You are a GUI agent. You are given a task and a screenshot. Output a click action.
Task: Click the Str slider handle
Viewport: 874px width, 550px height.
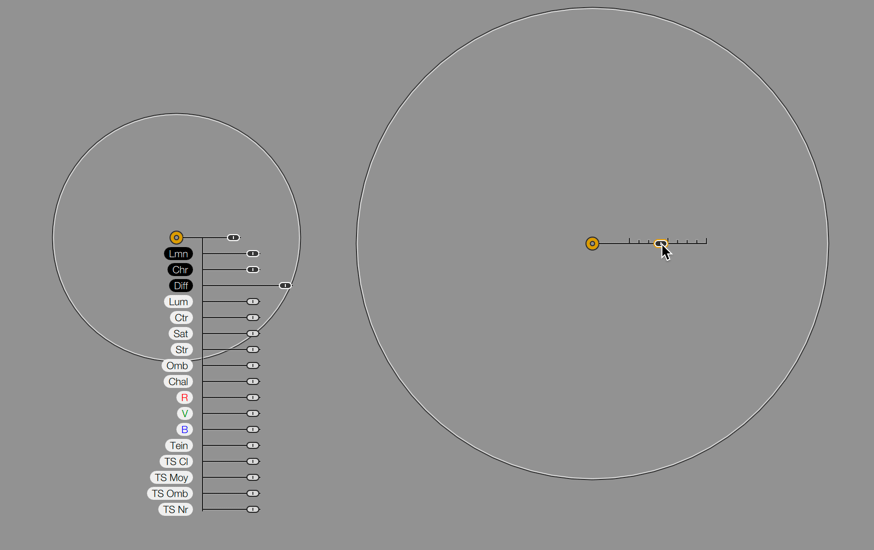click(253, 349)
